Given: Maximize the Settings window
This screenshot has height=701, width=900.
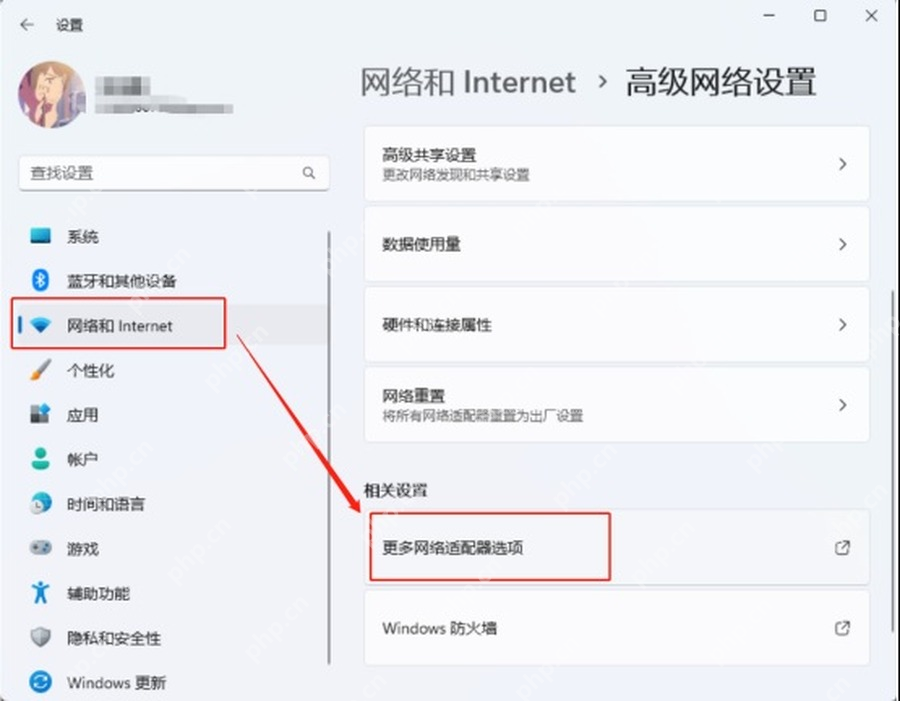Looking at the screenshot, I should 820,16.
